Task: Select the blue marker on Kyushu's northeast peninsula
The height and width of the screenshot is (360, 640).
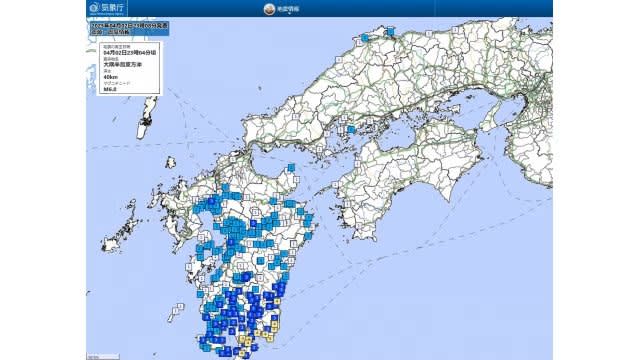Action: click(291, 167)
